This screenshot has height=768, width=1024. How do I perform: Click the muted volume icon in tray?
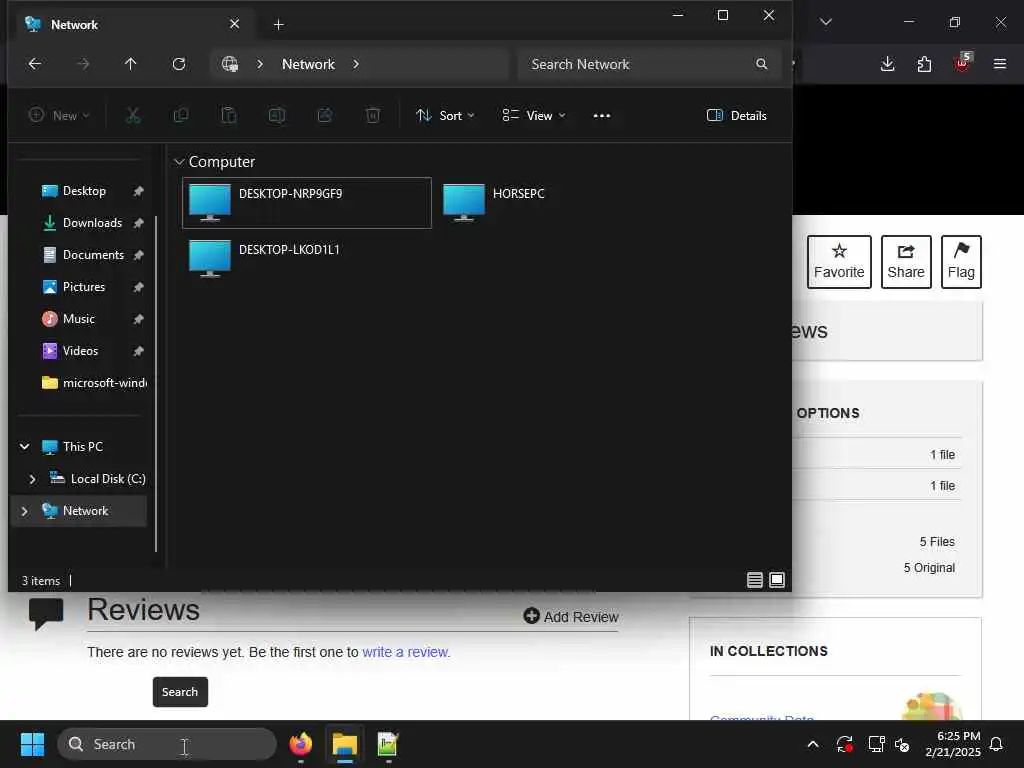pos(902,744)
